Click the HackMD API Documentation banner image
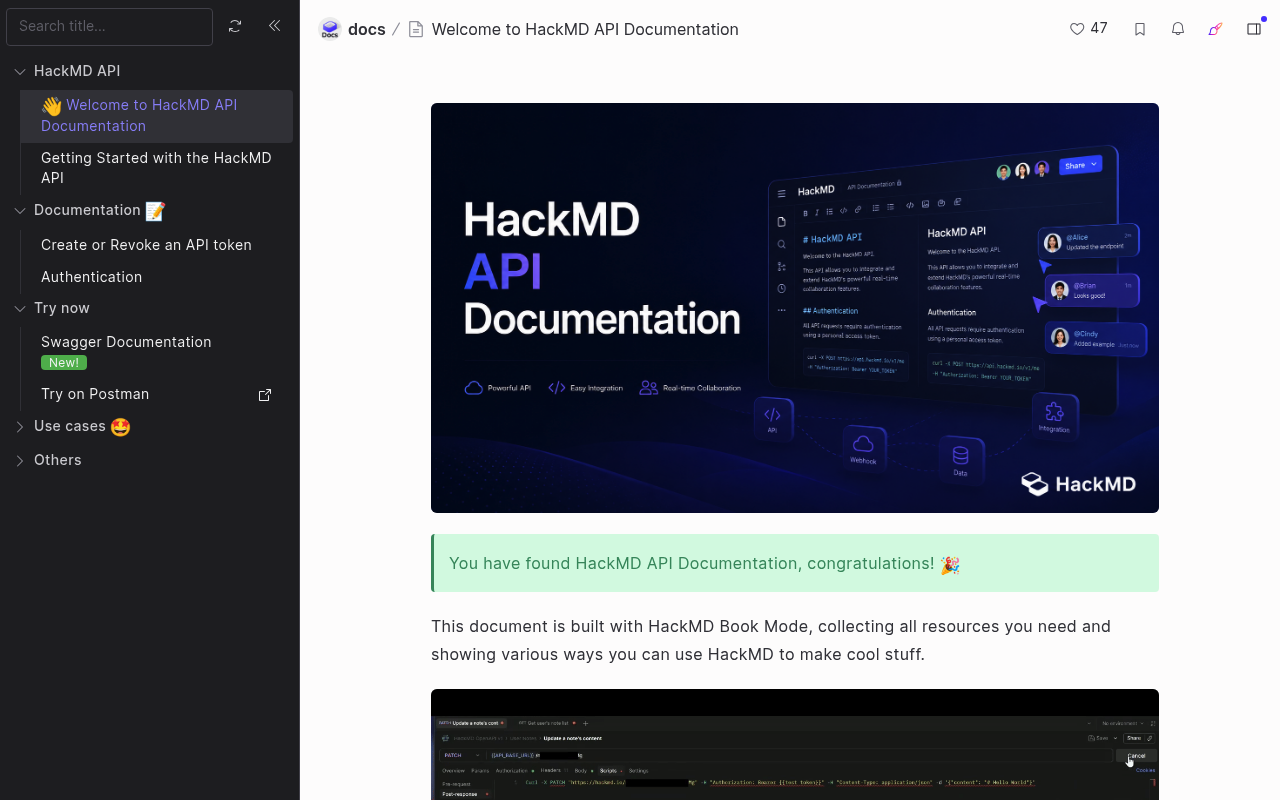Screen dimensions: 1280x800 [x=795, y=308]
